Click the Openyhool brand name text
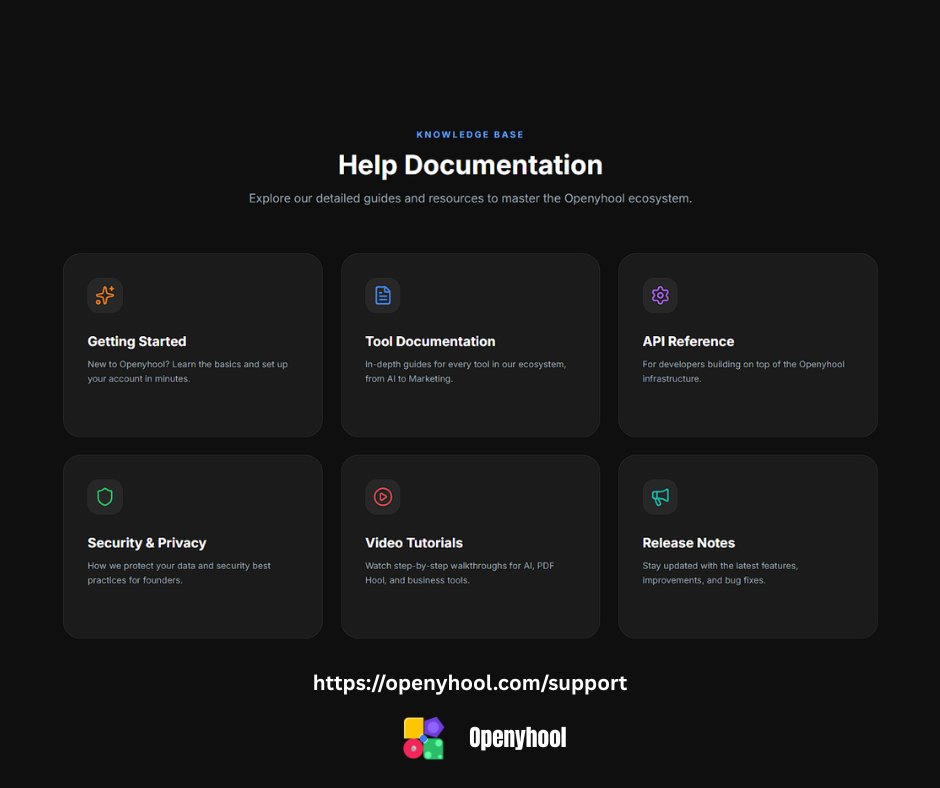This screenshot has height=788, width=940. pos(517,738)
